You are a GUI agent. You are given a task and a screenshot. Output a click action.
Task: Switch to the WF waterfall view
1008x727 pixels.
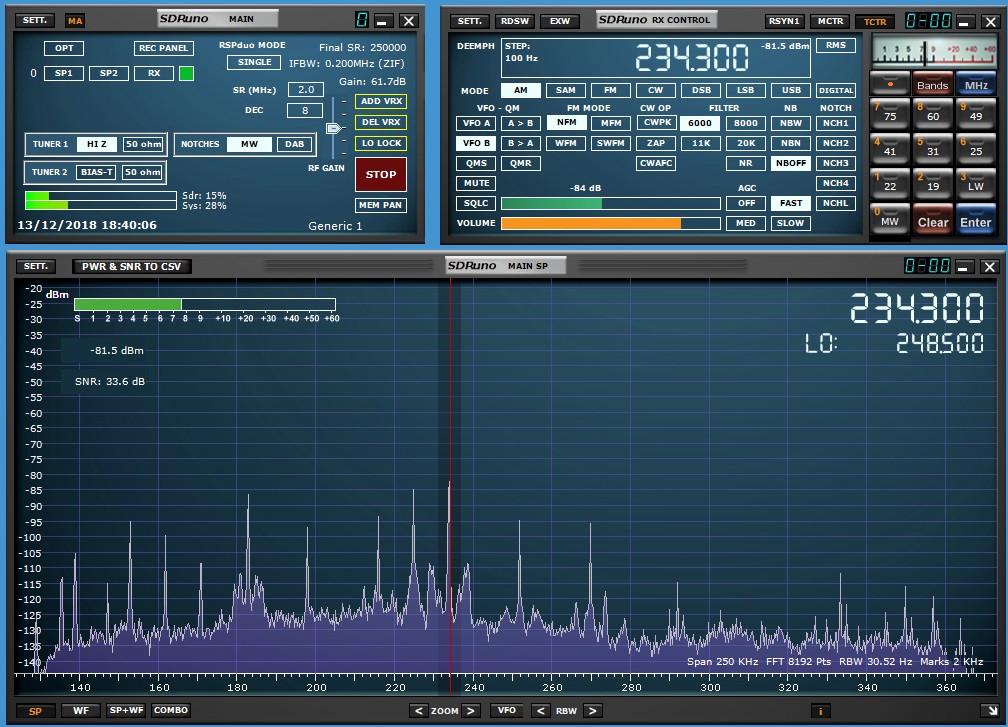81,710
